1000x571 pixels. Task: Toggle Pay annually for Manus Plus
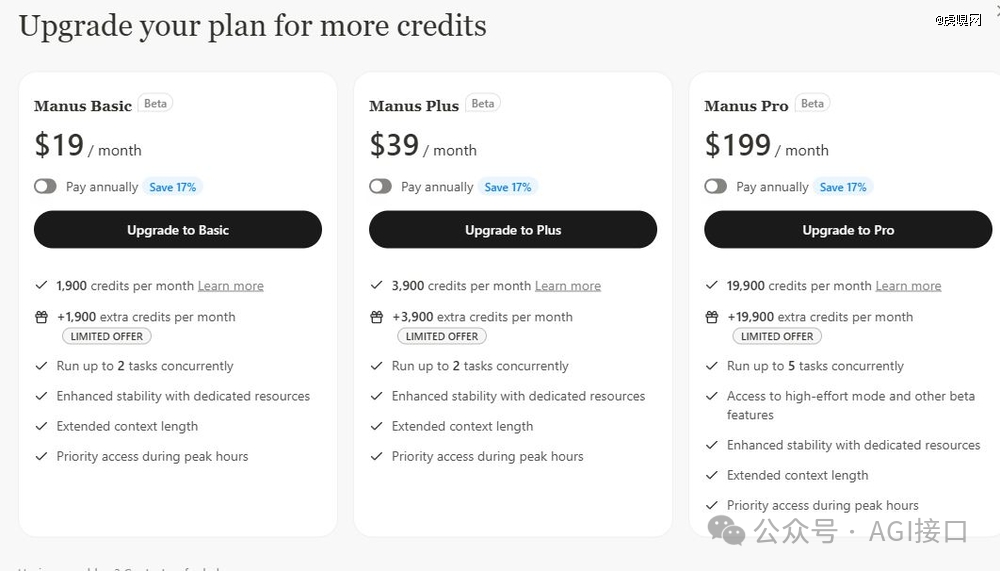click(x=380, y=186)
